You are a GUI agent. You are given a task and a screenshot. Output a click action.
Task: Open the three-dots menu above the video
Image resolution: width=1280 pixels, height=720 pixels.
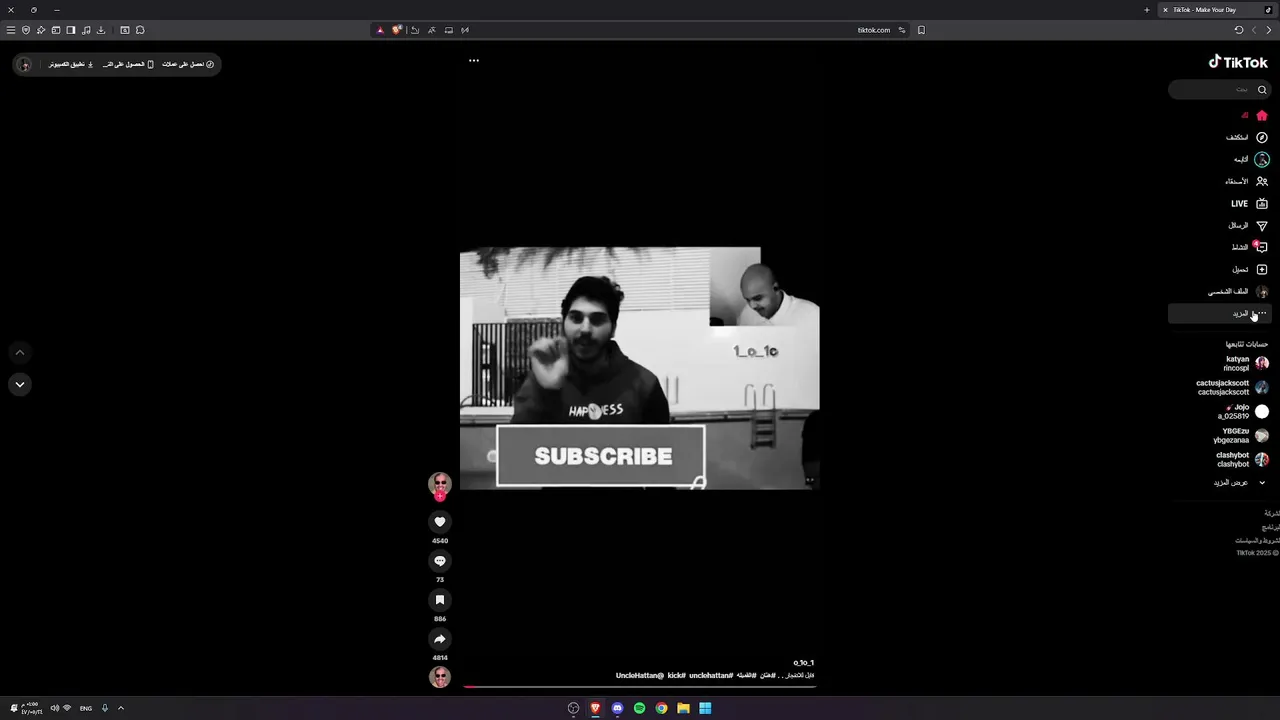click(474, 60)
